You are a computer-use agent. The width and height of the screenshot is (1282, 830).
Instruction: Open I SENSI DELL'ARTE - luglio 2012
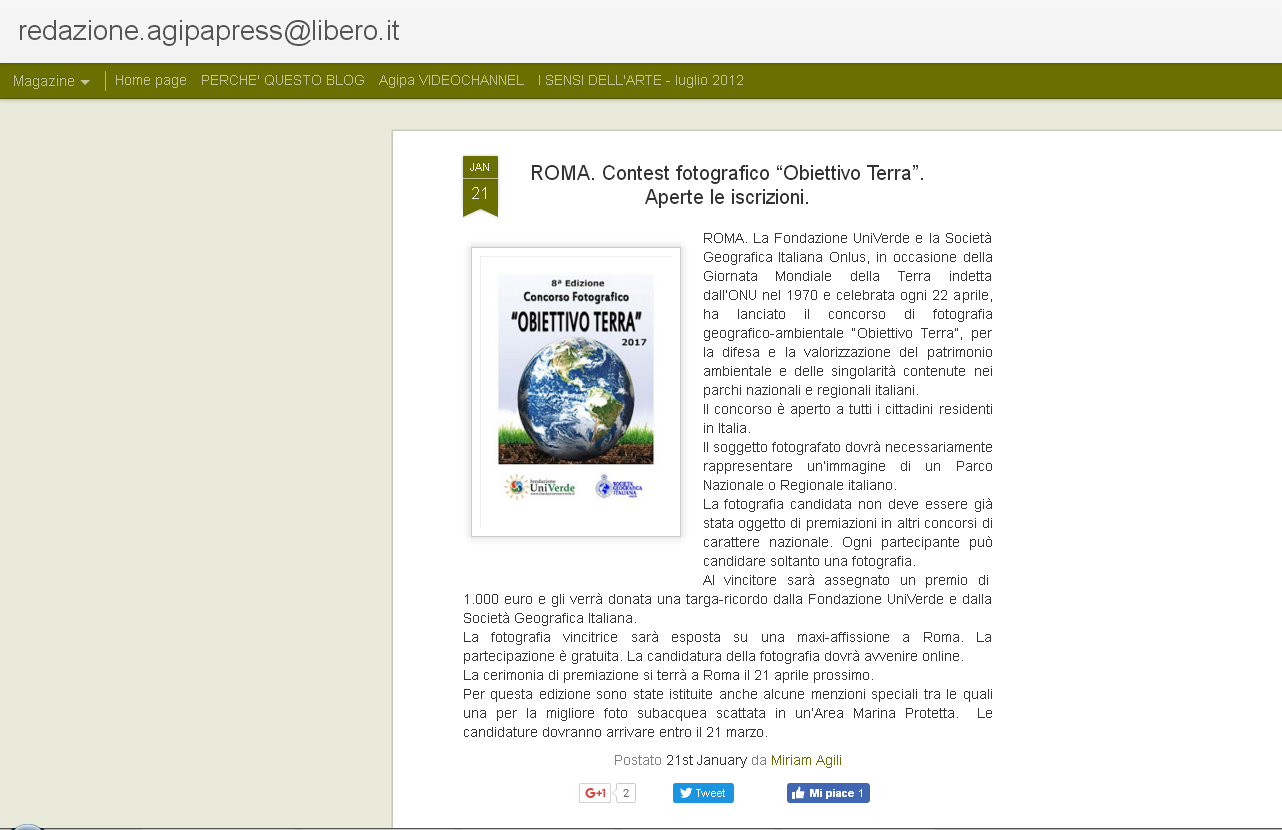(640, 81)
